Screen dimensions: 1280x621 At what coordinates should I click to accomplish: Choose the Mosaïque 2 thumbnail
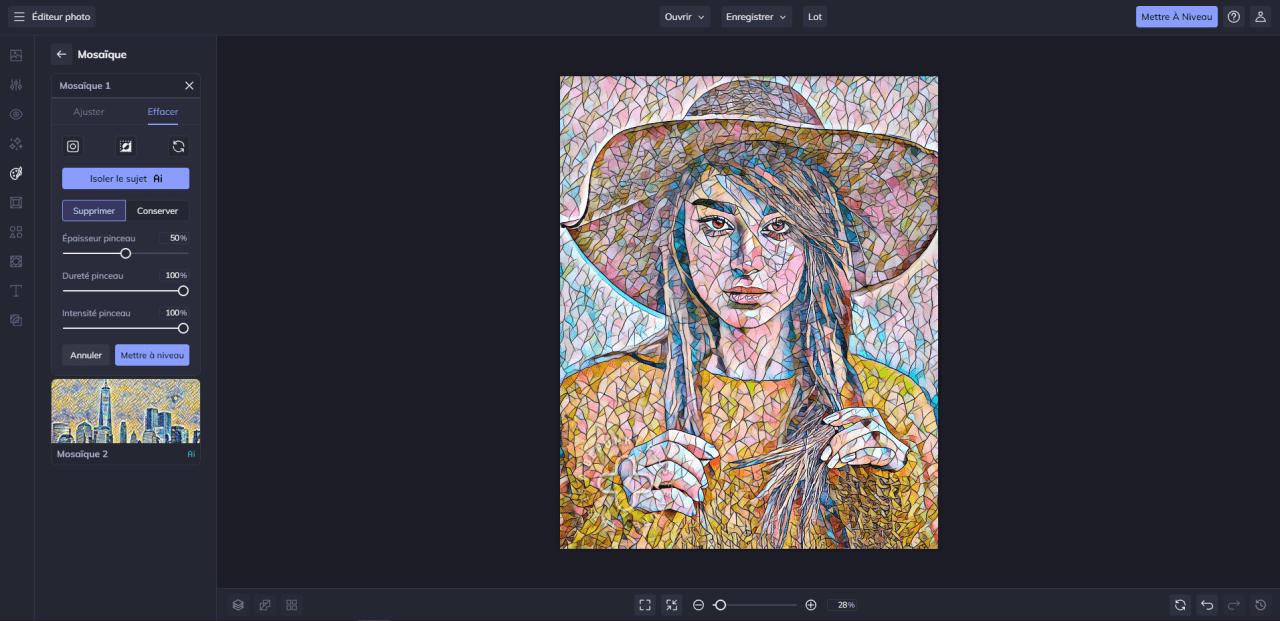click(126, 411)
